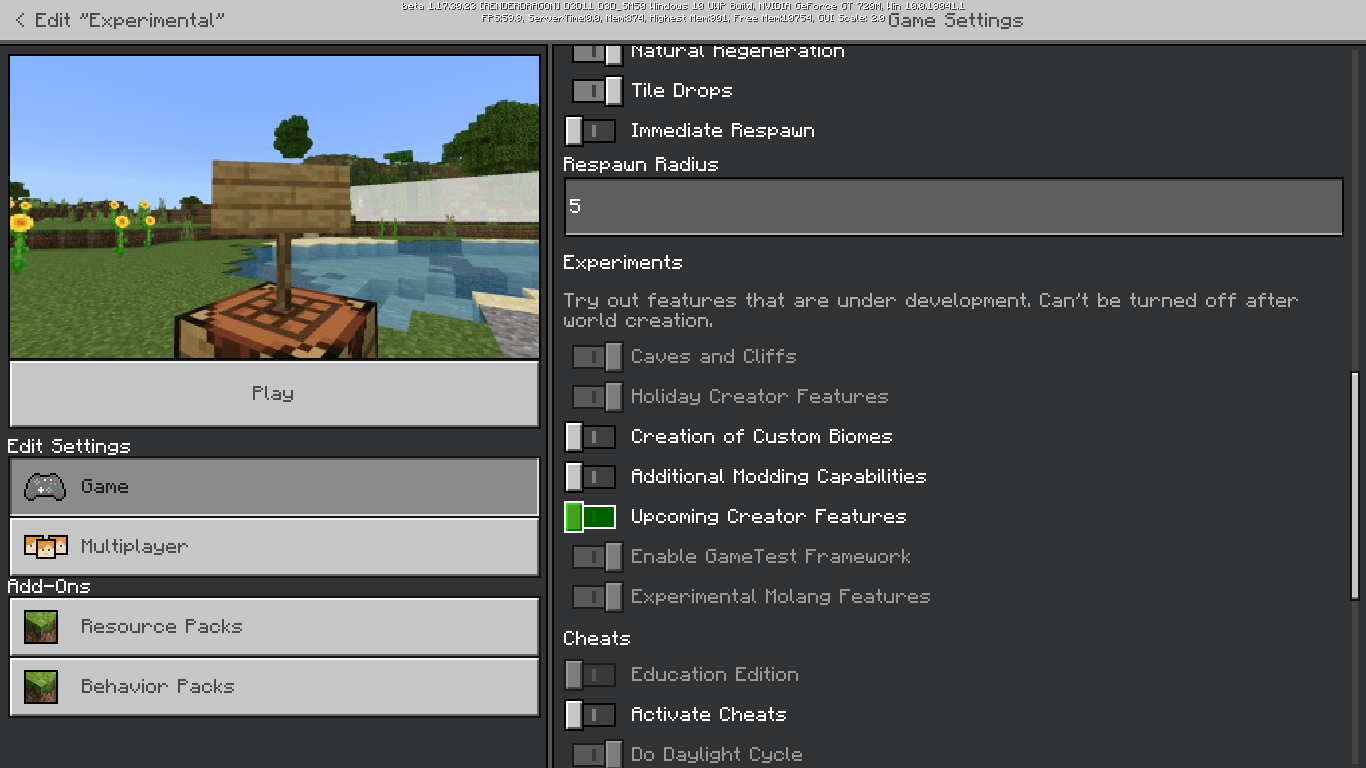Click the "Respawn Radius" label
The image size is (1366, 768).
[x=641, y=165]
